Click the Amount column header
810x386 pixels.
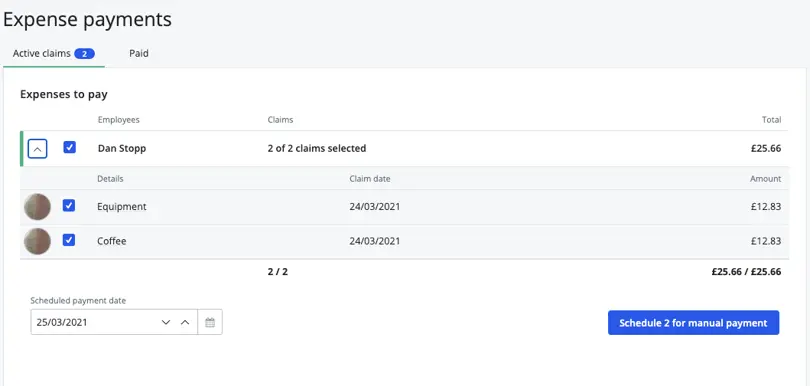click(x=766, y=179)
